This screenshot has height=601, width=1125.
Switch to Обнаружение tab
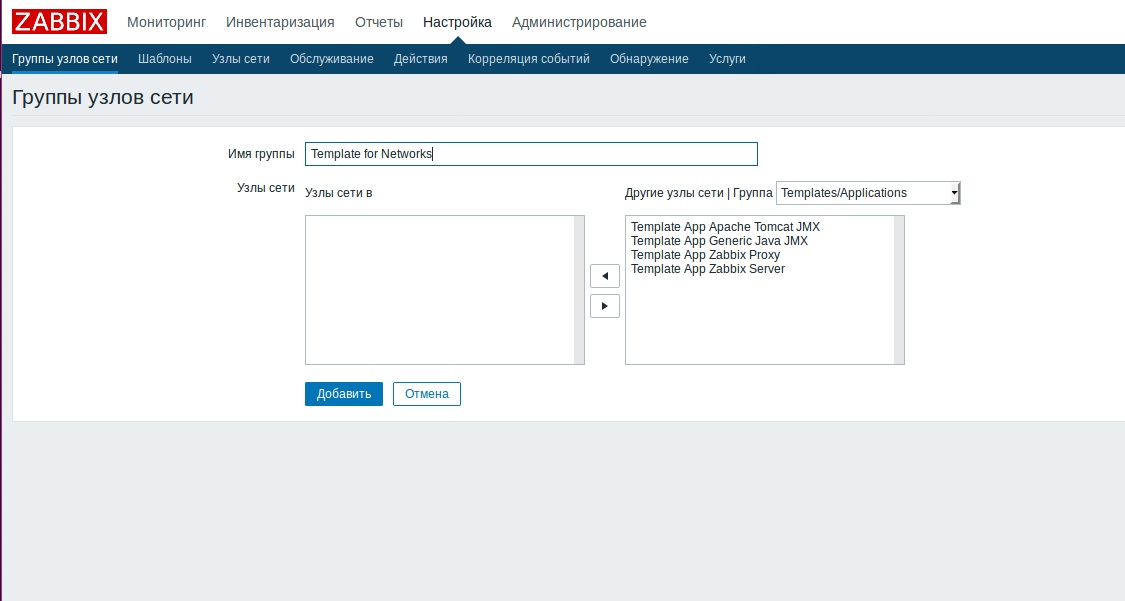649,59
